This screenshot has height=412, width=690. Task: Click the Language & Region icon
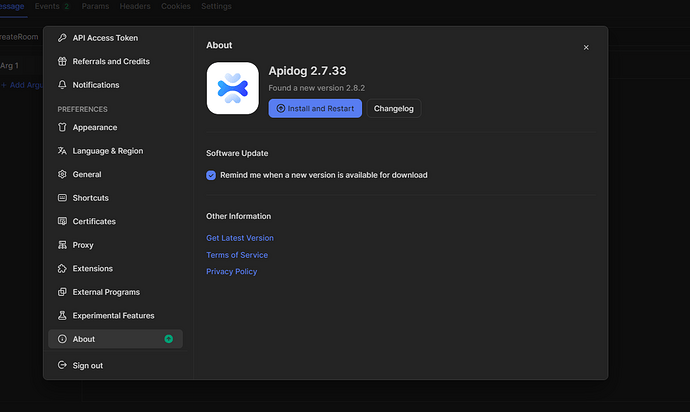62,151
